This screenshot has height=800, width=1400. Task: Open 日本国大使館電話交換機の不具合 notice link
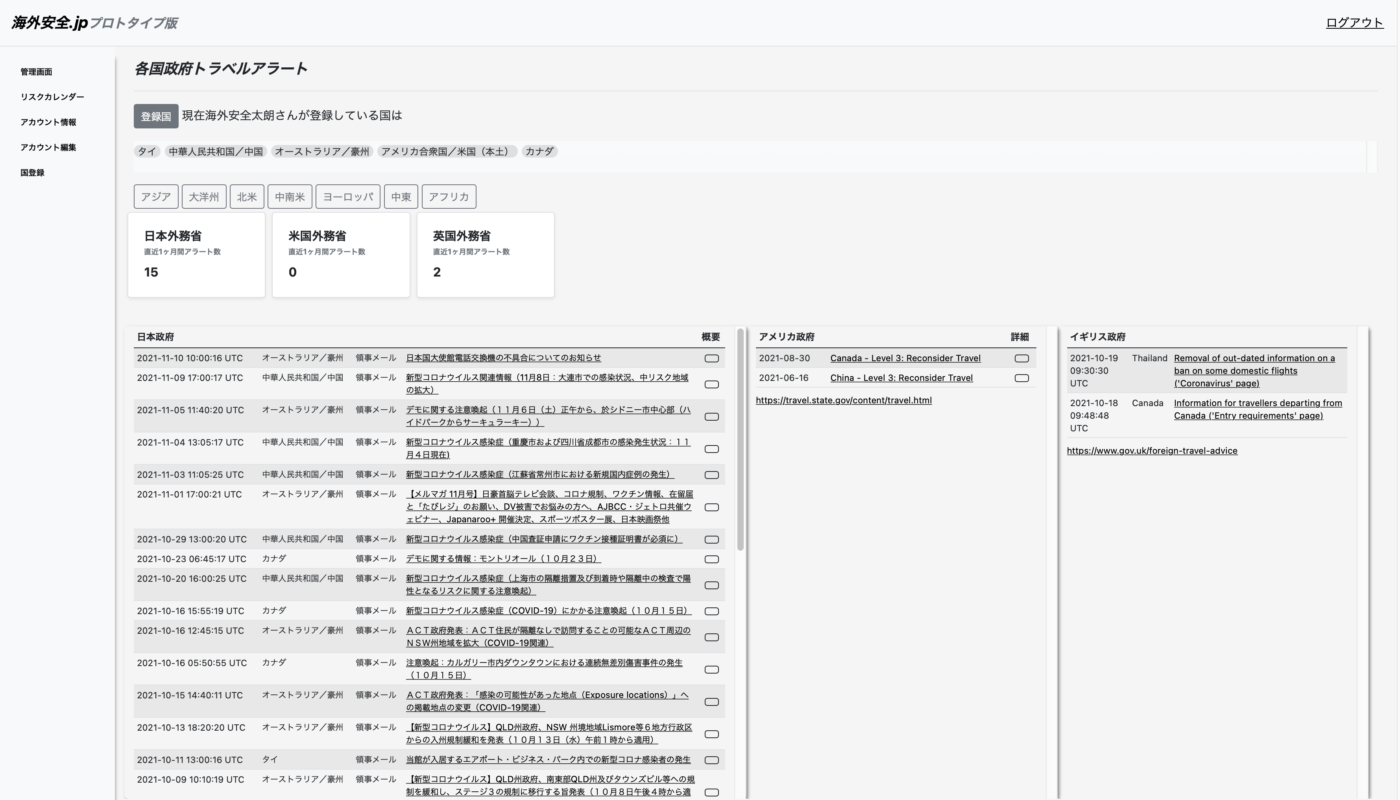click(x=503, y=358)
